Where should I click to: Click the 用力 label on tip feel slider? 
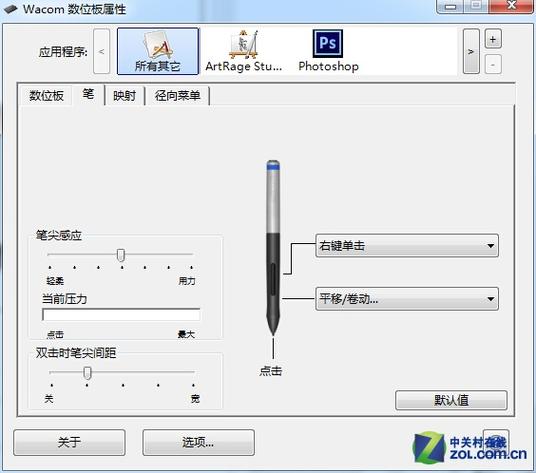pos(187,281)
